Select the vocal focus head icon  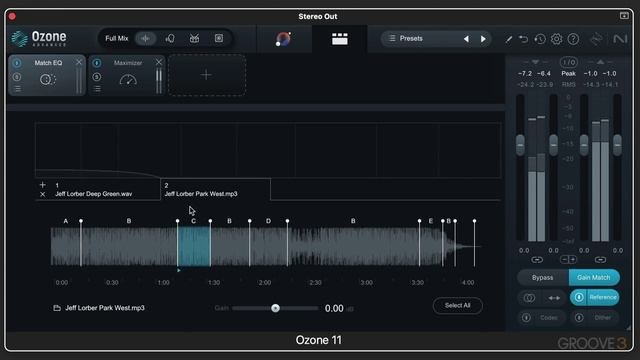pos(170,38)
